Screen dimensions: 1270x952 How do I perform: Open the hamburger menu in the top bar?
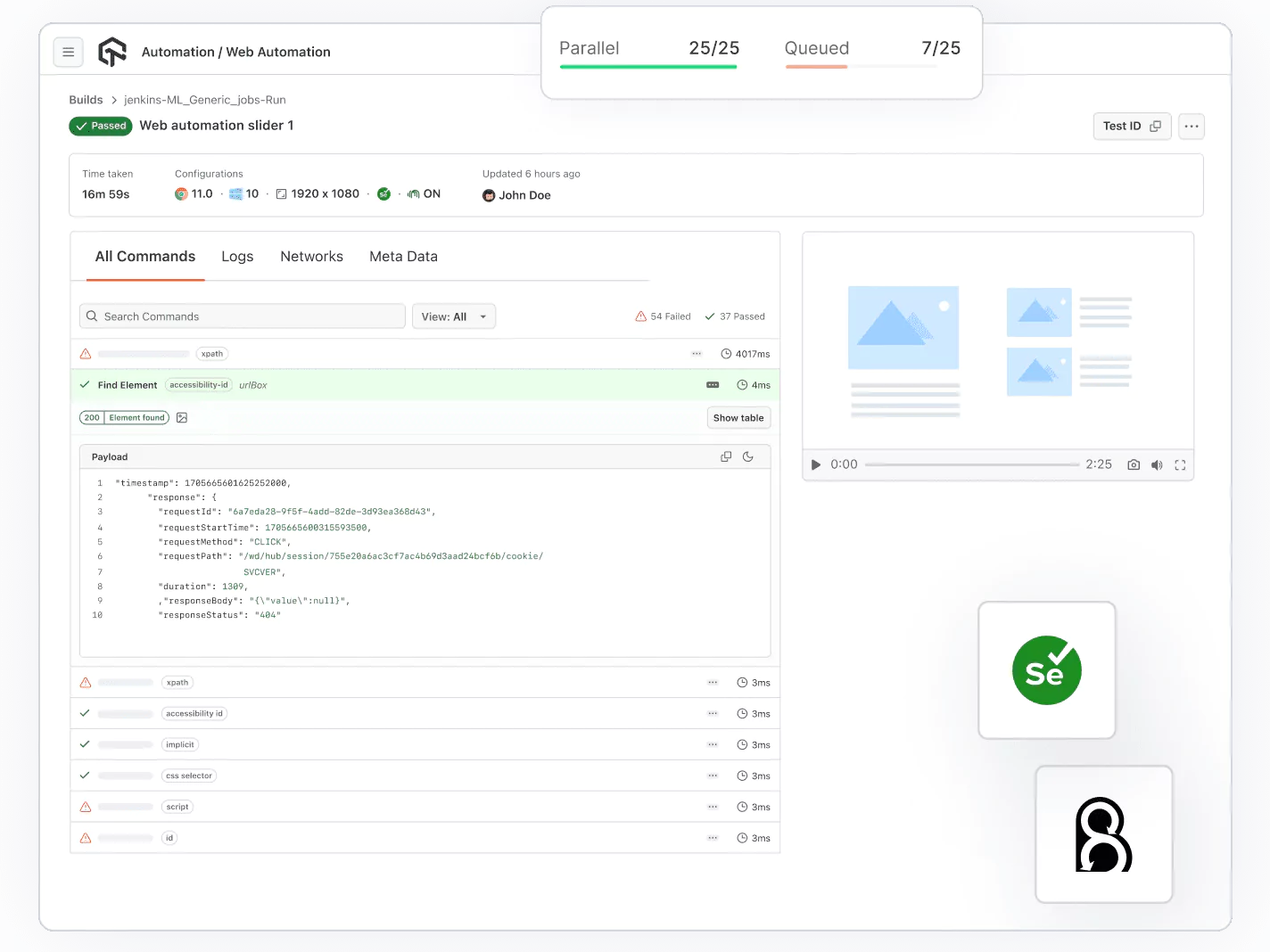point(69,52)
